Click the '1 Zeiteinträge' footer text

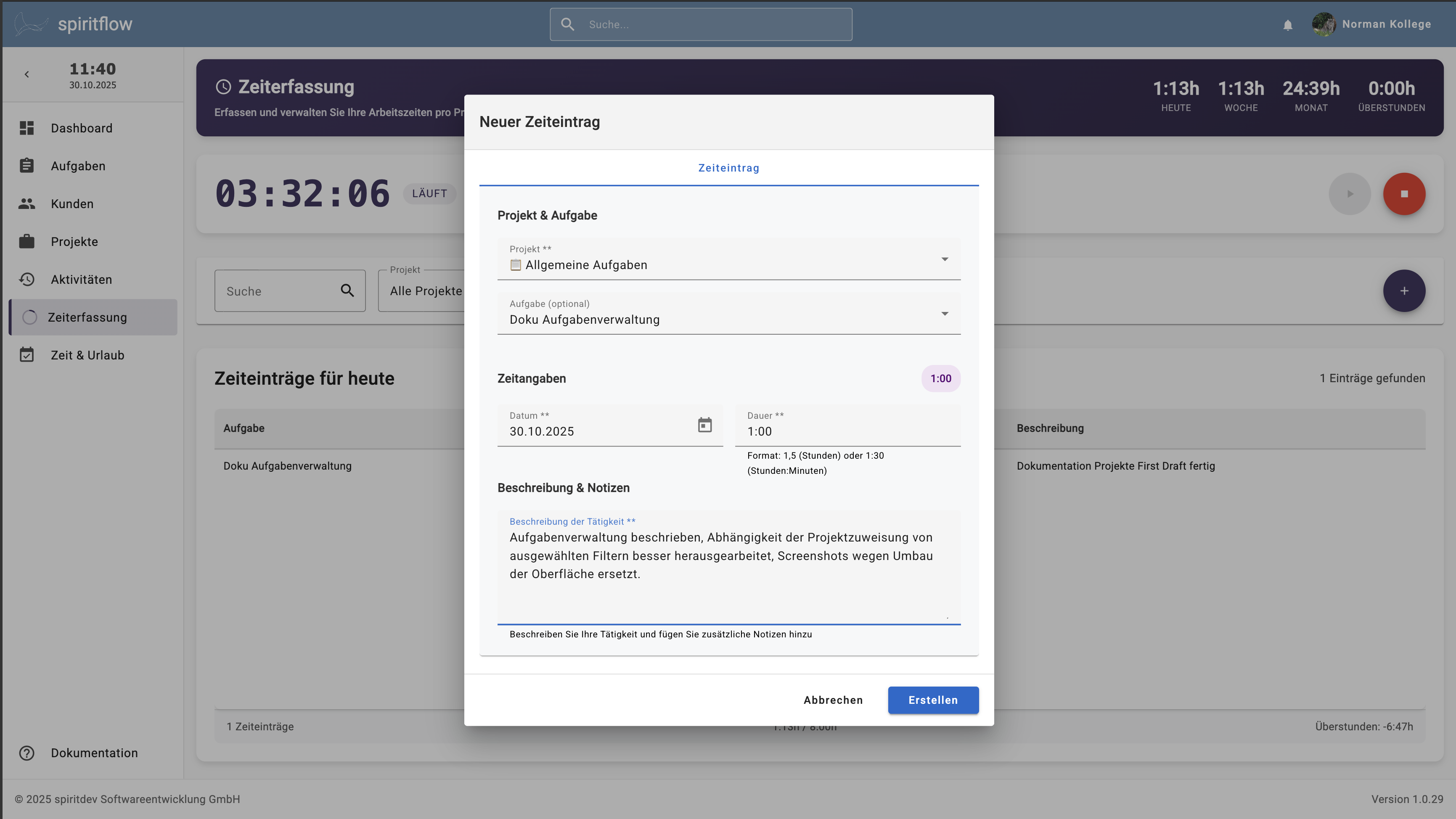pyautogui.click(x=260, y=727)
